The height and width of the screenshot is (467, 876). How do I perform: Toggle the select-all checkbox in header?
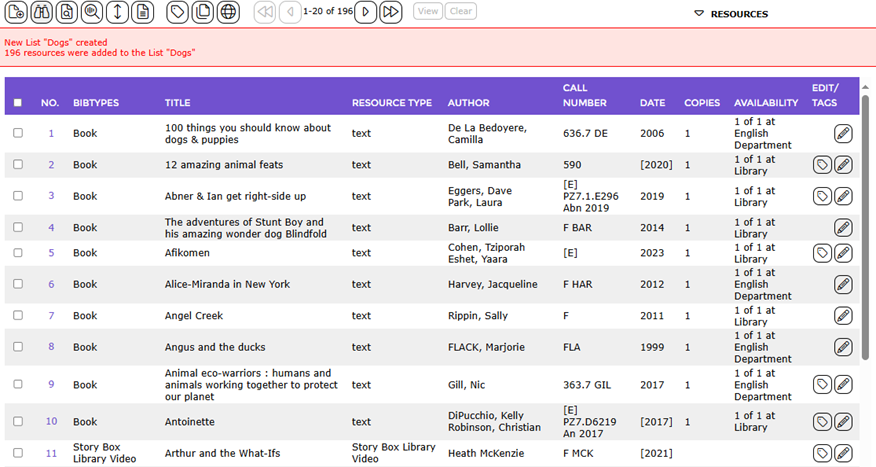[x=18, y=102]
